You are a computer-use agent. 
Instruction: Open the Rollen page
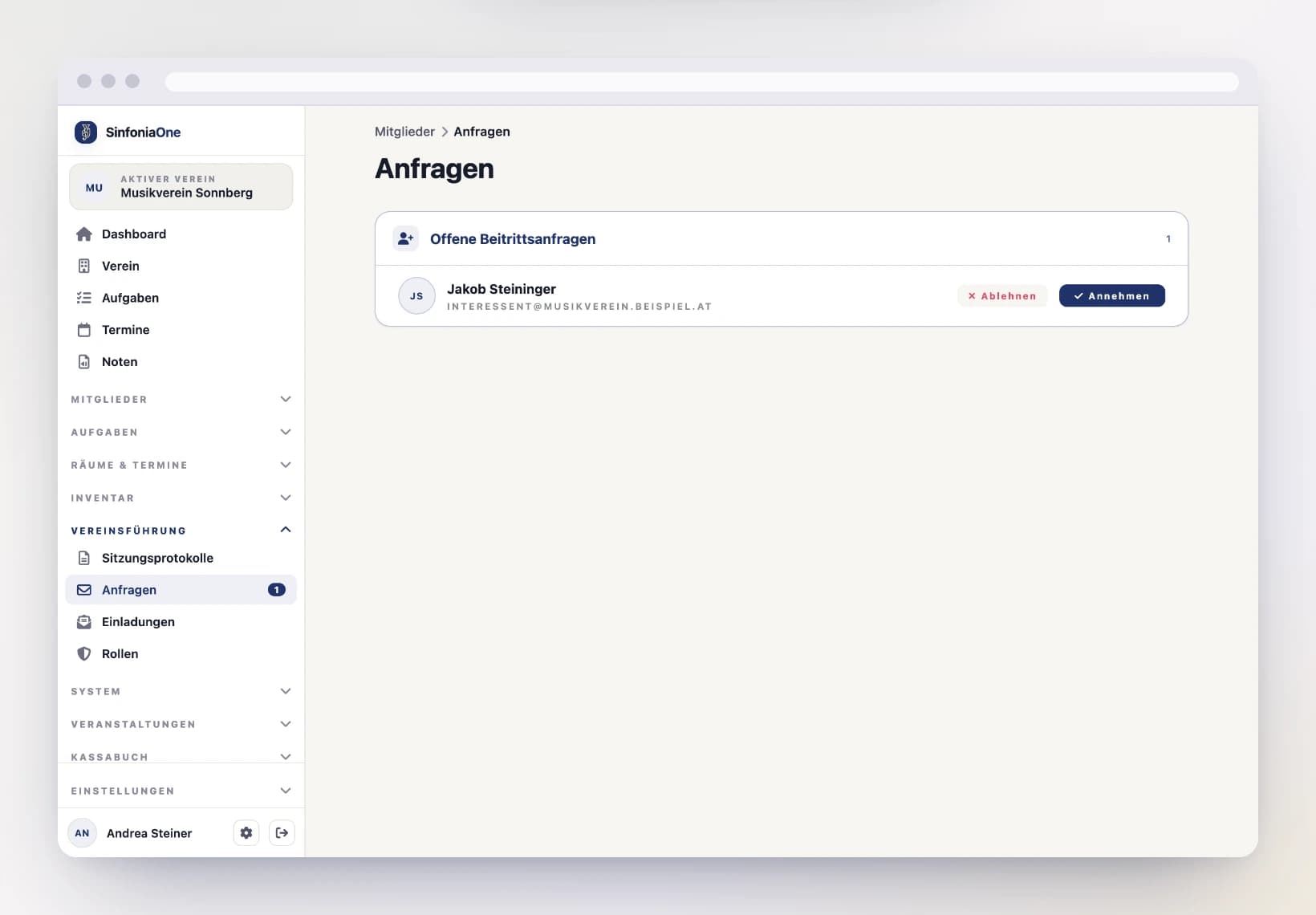click(181, 654)
